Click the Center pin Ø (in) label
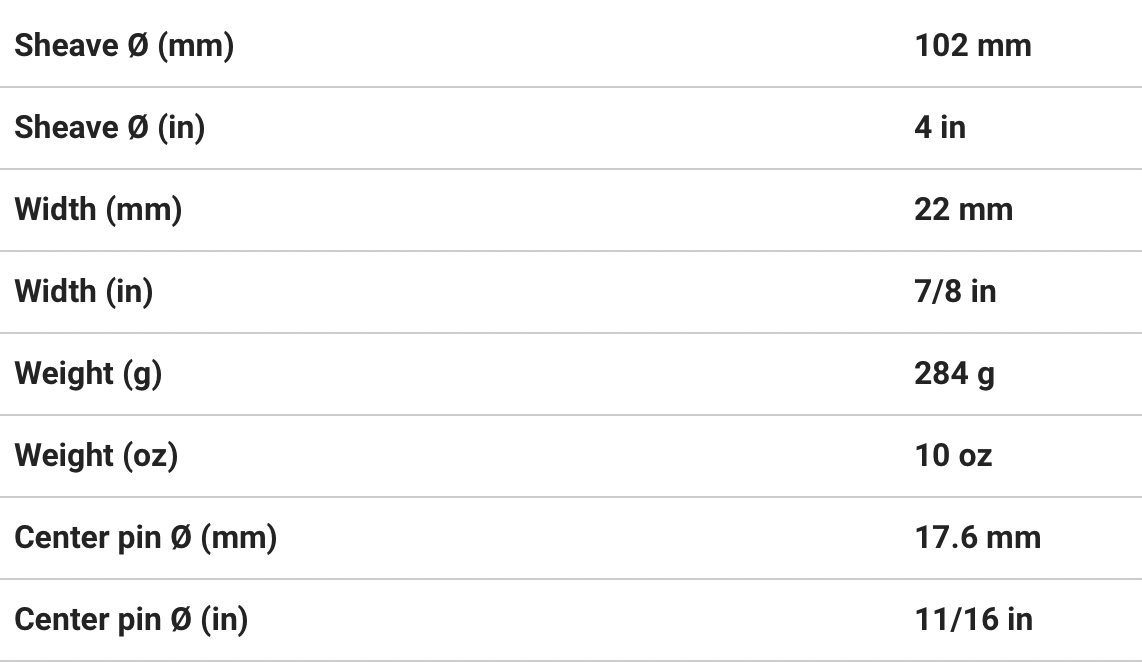The image size is (1142, 672). 131,620
